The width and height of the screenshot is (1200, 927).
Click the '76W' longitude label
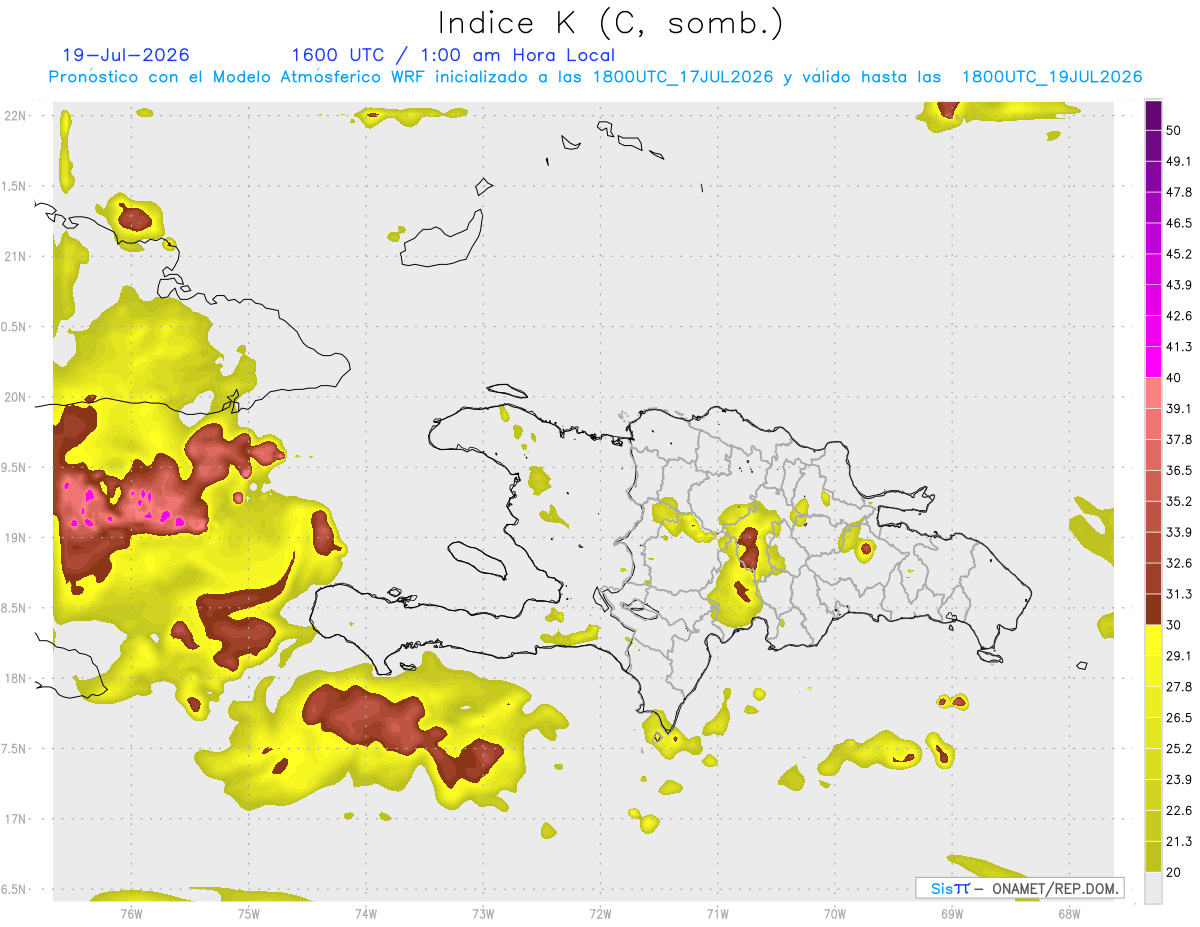click(131, 913)
